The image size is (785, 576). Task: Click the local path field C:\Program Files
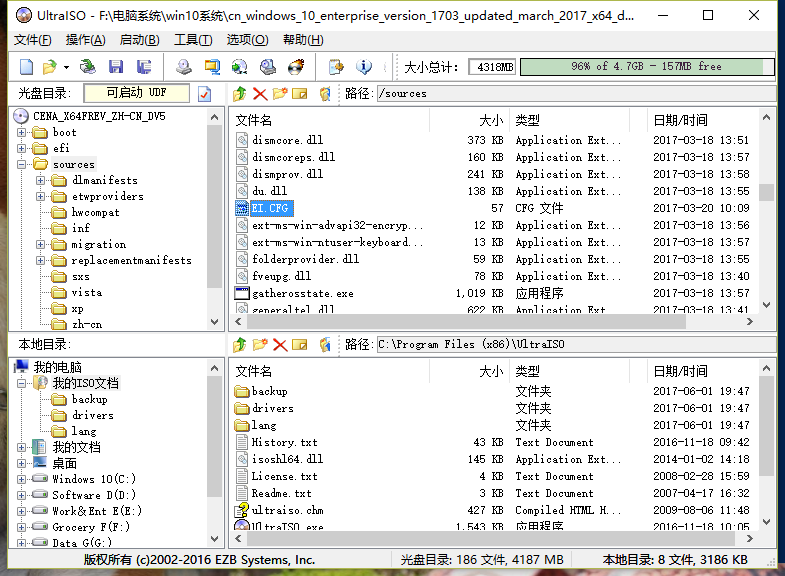click(x=576, y=344)
